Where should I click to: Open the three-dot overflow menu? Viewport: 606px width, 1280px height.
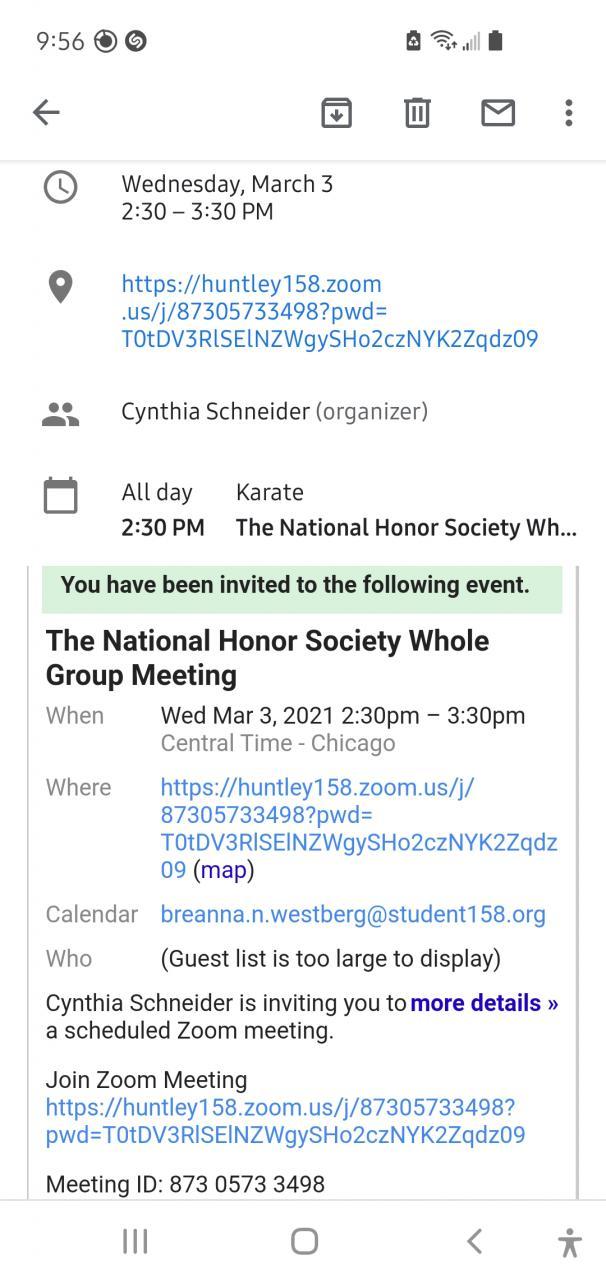pos(568,113)
